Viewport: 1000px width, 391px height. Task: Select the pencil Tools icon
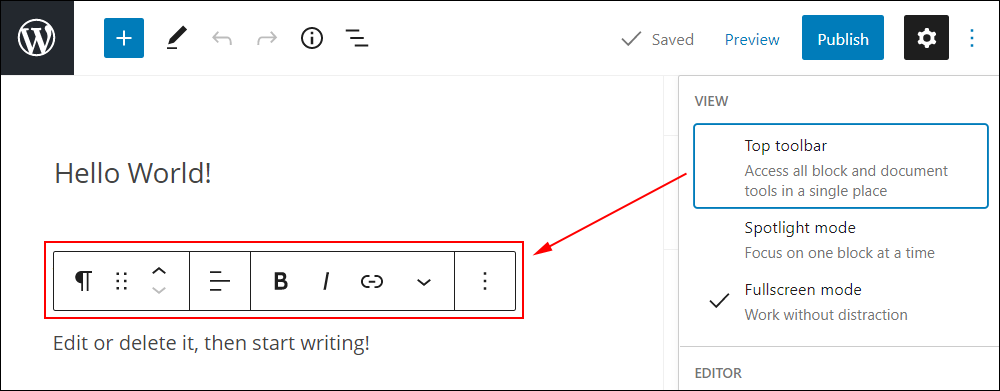click(175, 39)
